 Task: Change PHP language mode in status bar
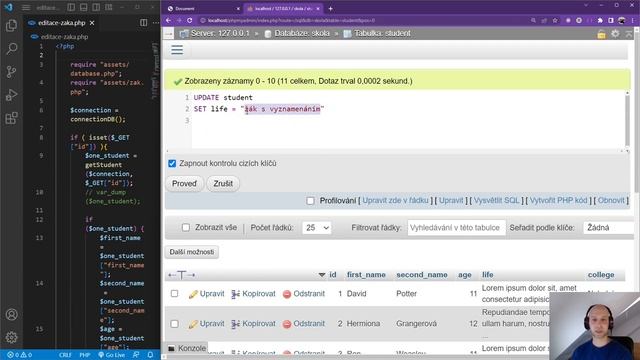click(84, 355)
